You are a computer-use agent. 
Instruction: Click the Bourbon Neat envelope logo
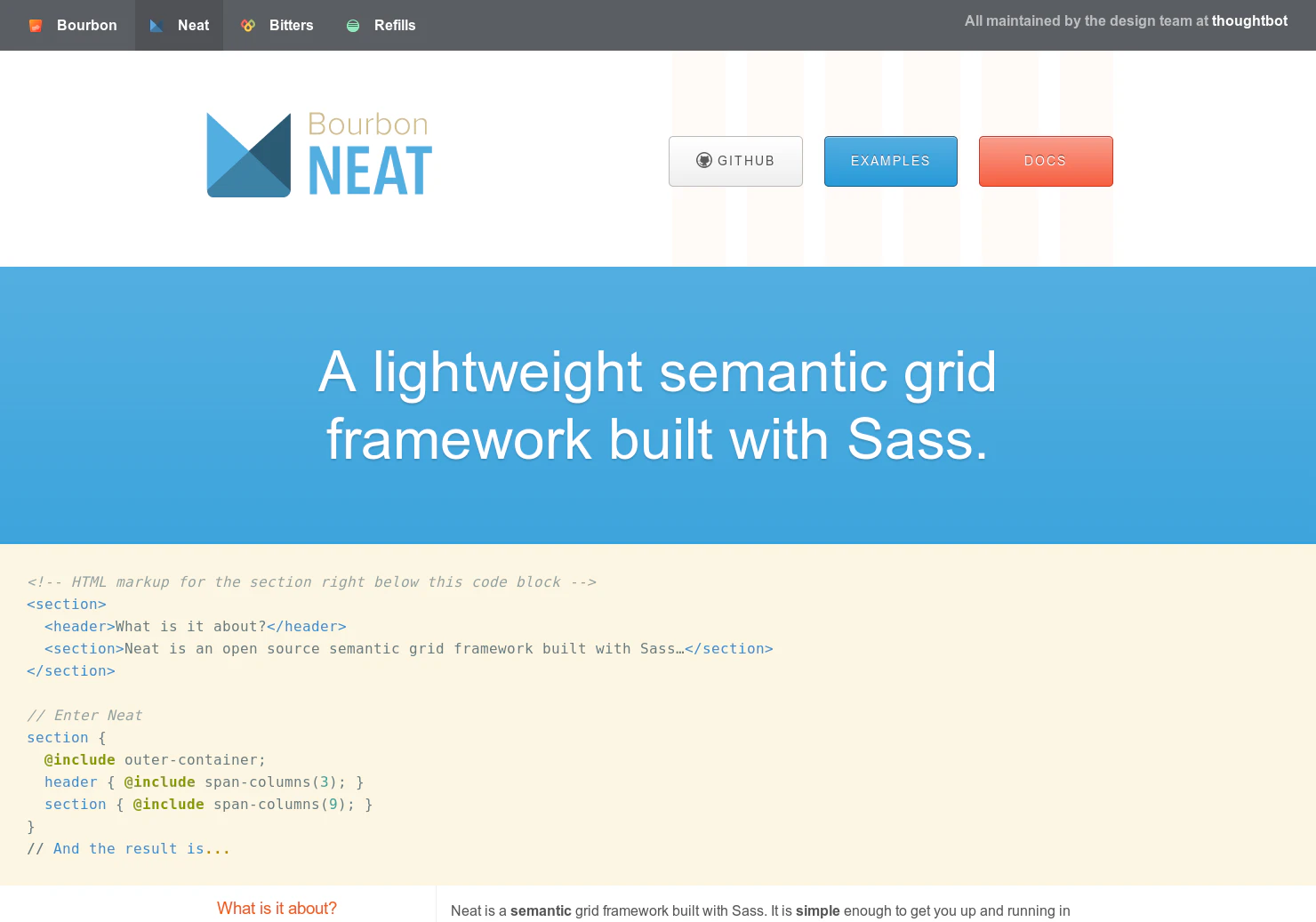click(249, 155)
